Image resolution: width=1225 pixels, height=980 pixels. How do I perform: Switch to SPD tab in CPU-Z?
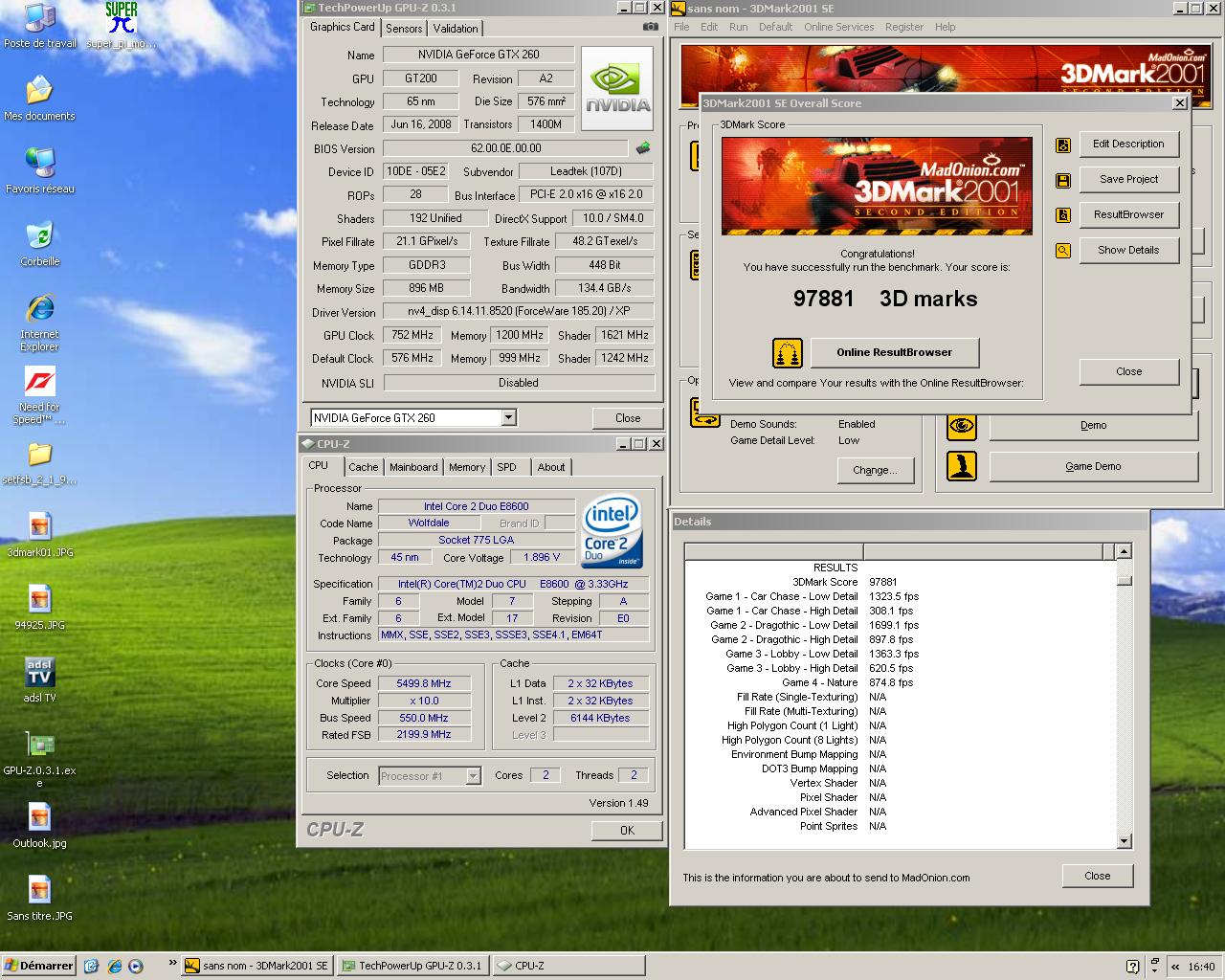[506, 467]
